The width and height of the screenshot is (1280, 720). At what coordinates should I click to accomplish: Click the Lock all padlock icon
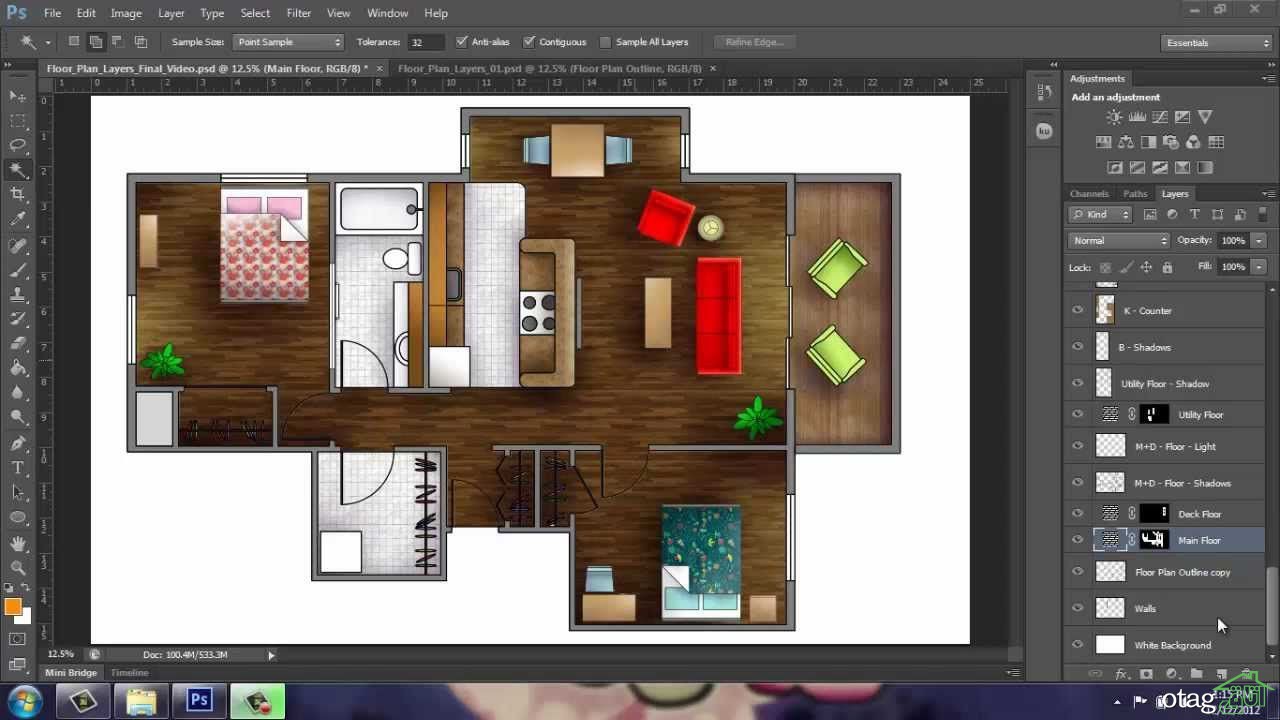pyautogui.click(x=1167, y=267)
